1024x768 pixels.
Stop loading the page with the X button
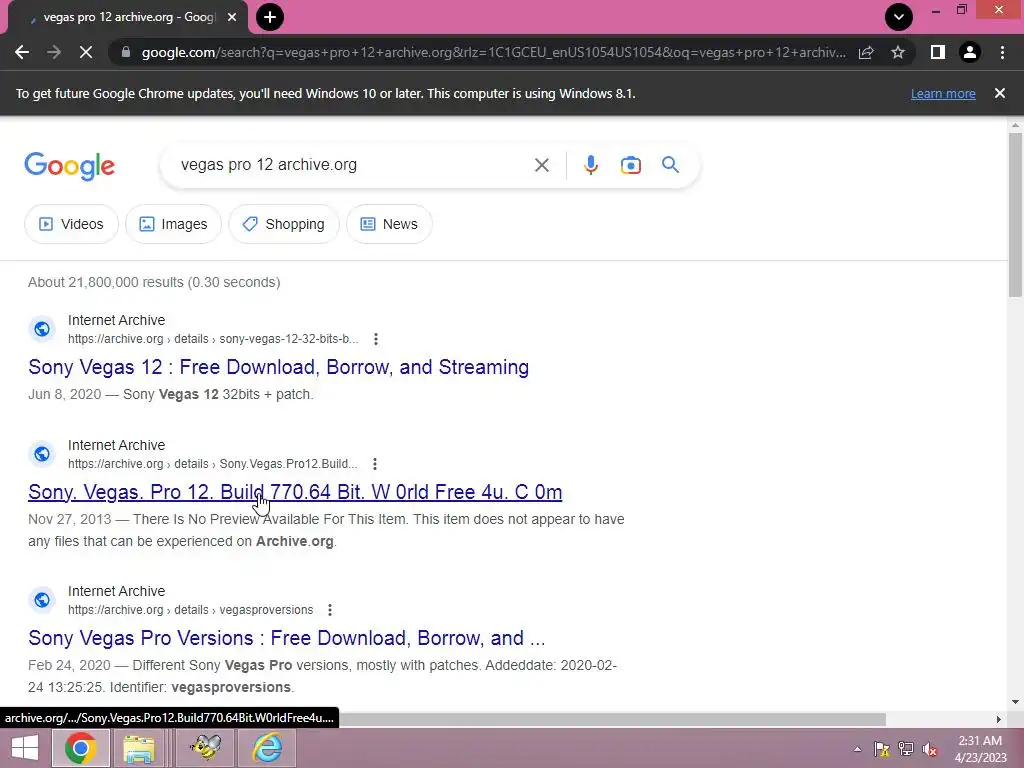click(86, 52)
